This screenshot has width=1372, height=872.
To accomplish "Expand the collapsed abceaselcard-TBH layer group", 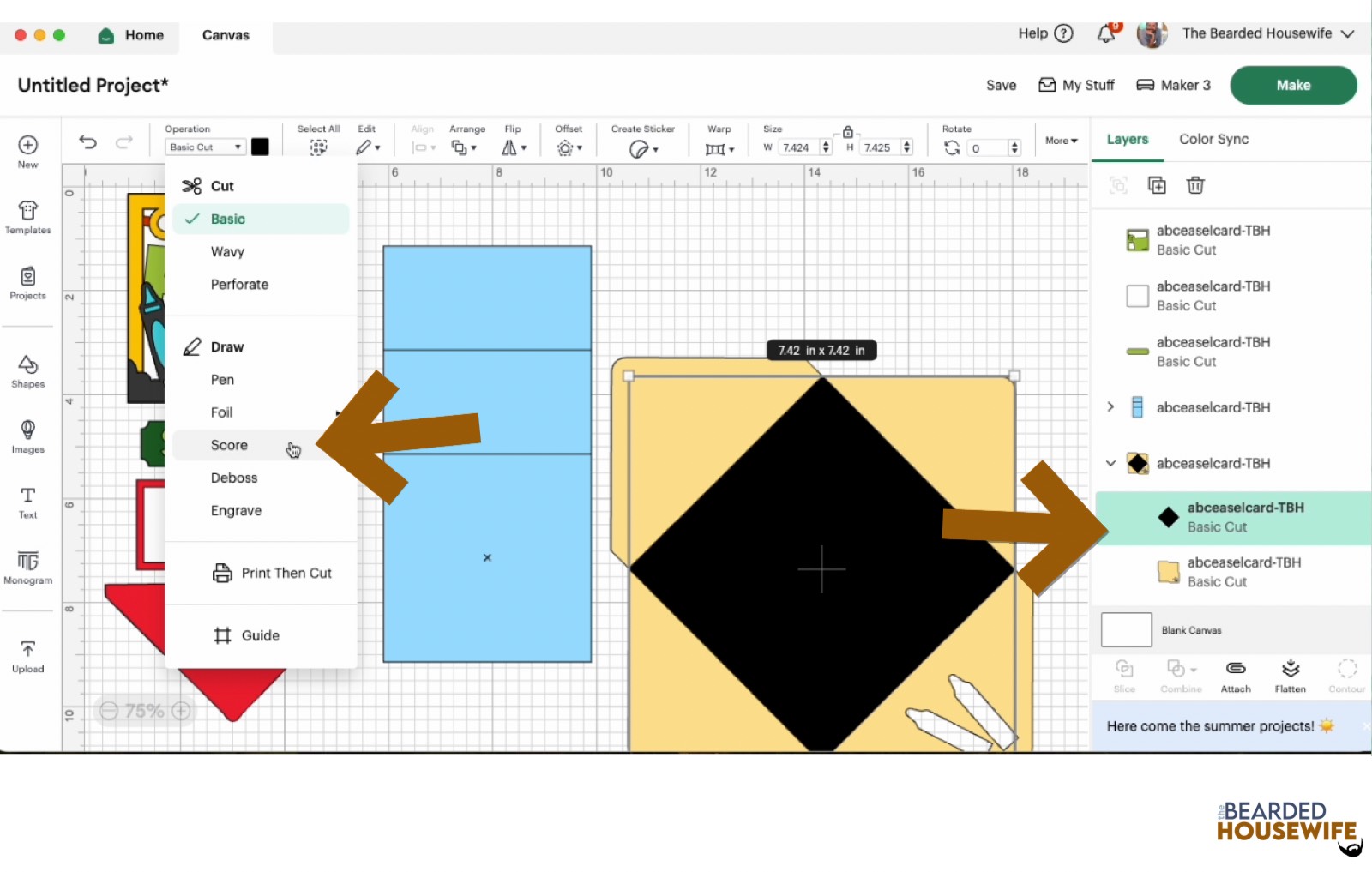I will pyautogui.click(x=1110, y=407).
